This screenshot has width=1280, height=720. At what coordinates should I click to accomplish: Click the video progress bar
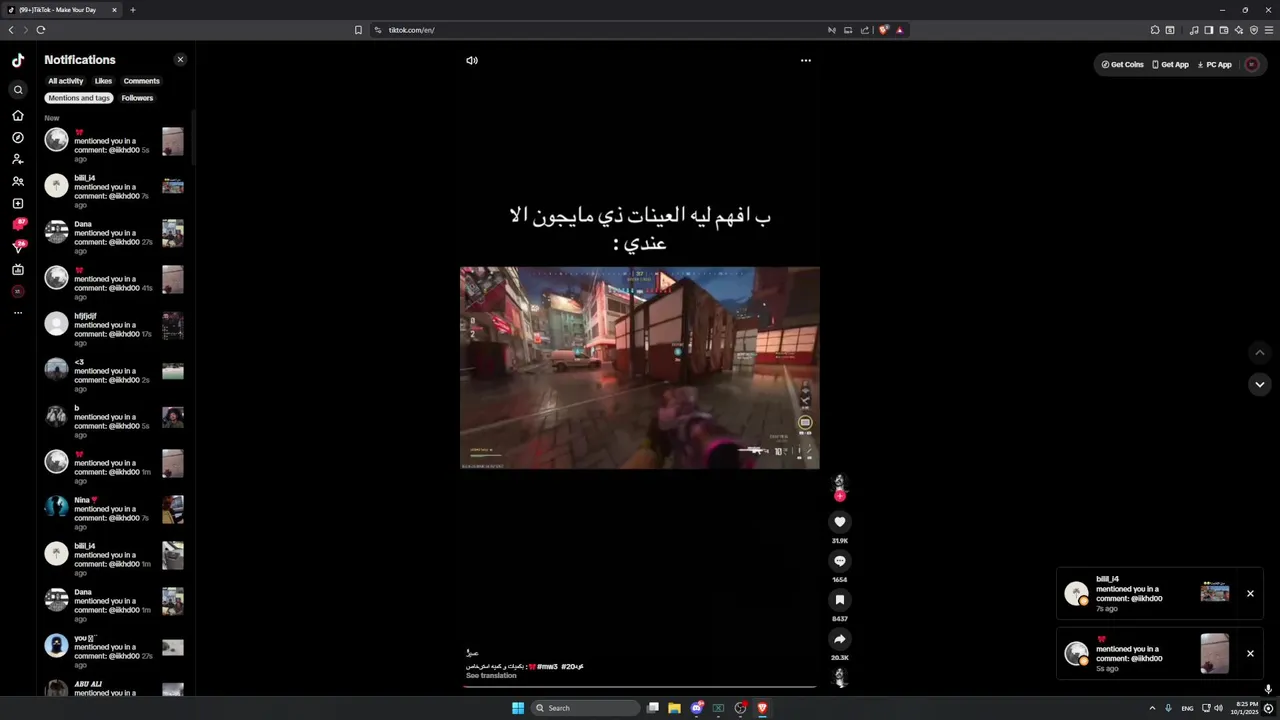640,687
